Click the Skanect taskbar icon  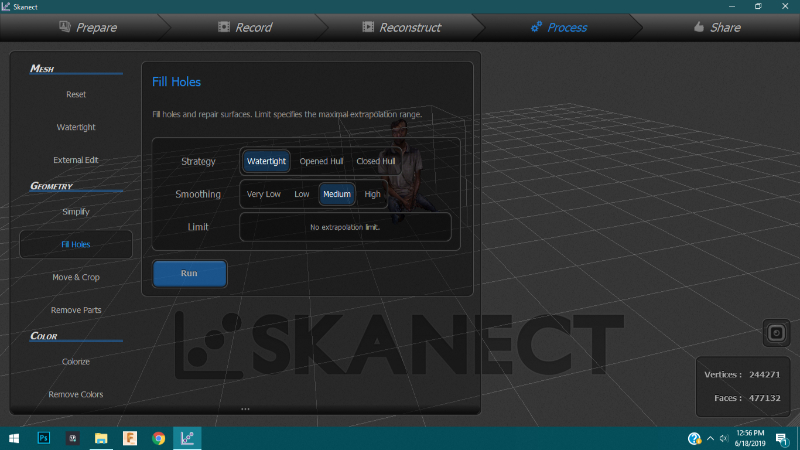pyautogui.click(x=187, y=438)
